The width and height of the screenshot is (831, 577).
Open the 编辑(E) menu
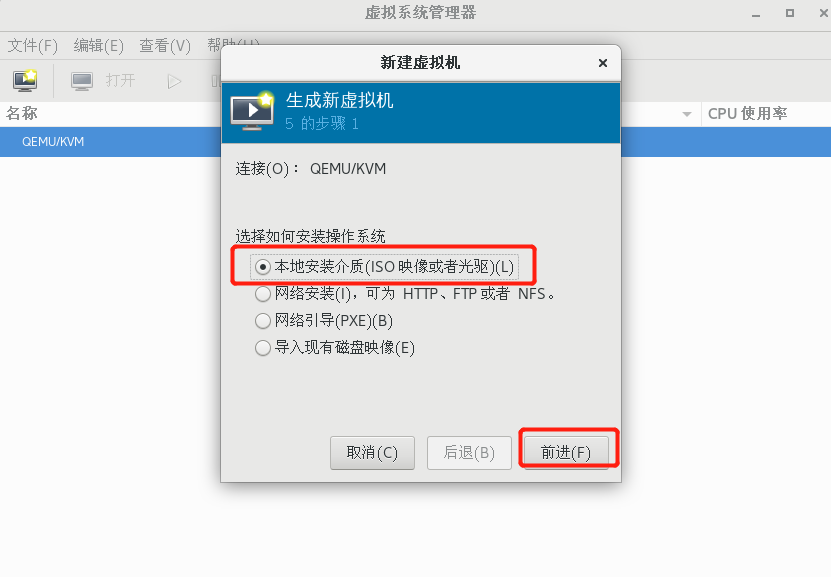99,46
